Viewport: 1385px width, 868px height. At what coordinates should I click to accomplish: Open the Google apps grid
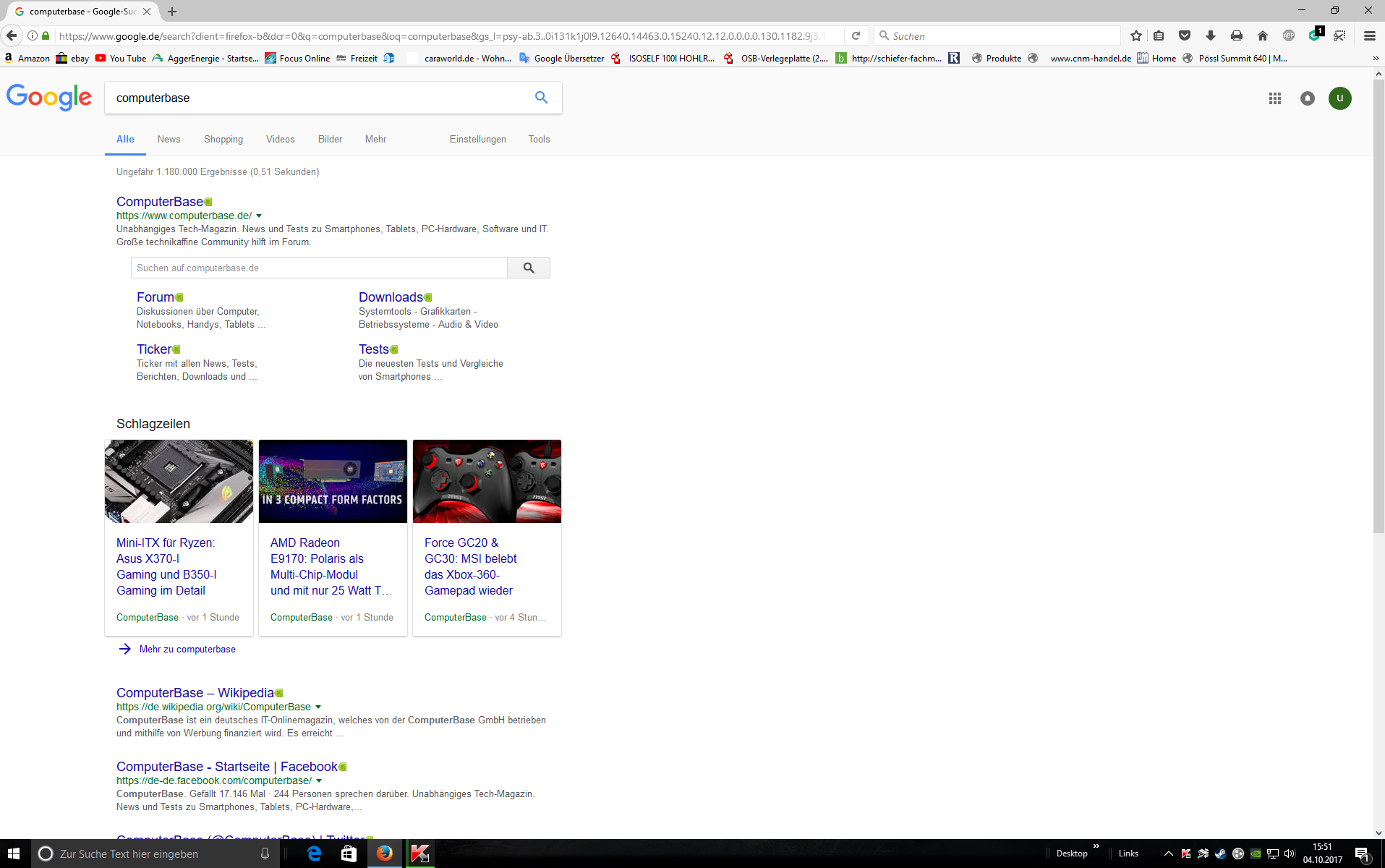coord(1275,98)
